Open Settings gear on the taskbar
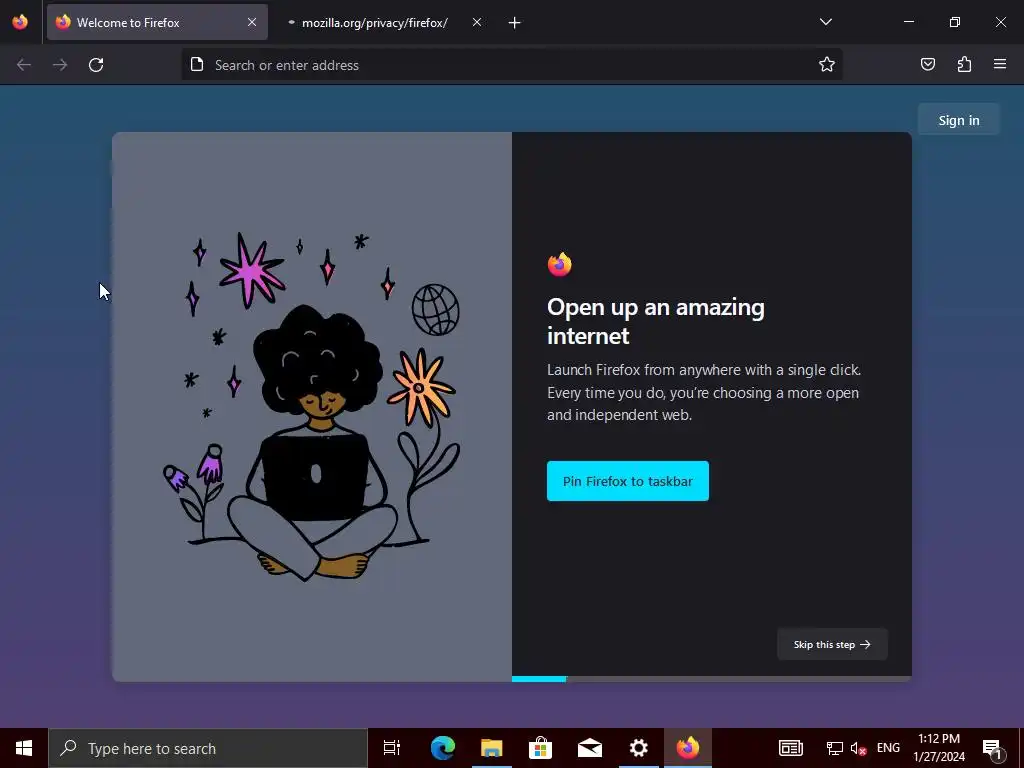Viewport: 1024px width, 768px height. coord(639,748)
